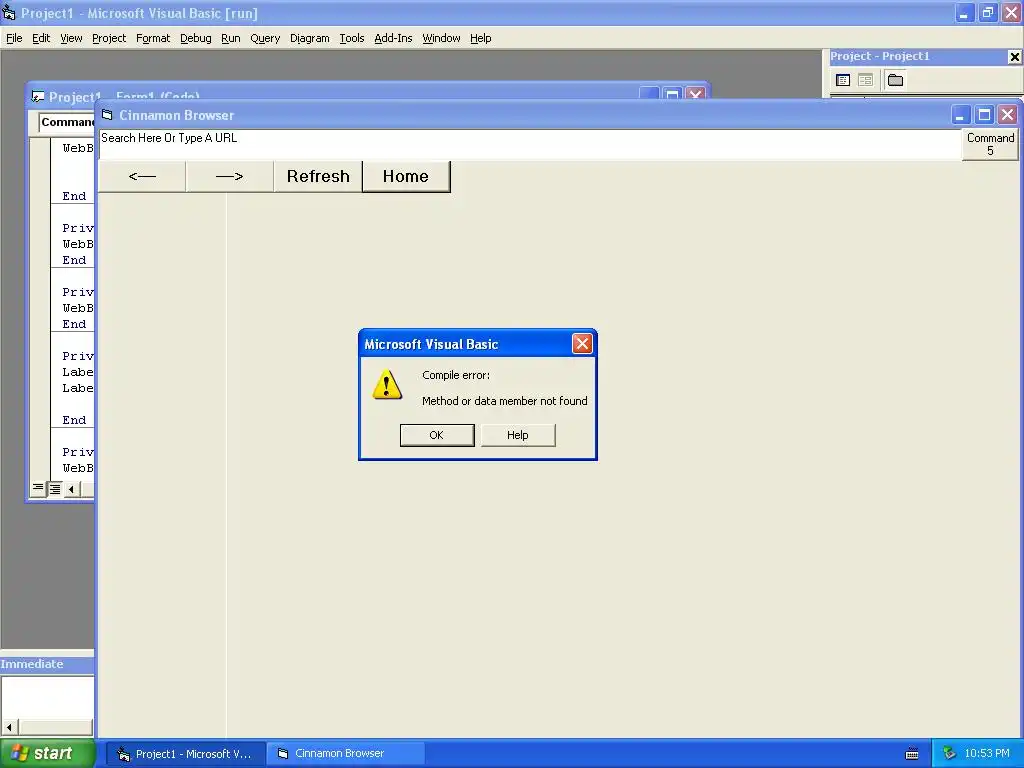
Task: Restore down the Visual Basic main window
Action: point(987,12)
